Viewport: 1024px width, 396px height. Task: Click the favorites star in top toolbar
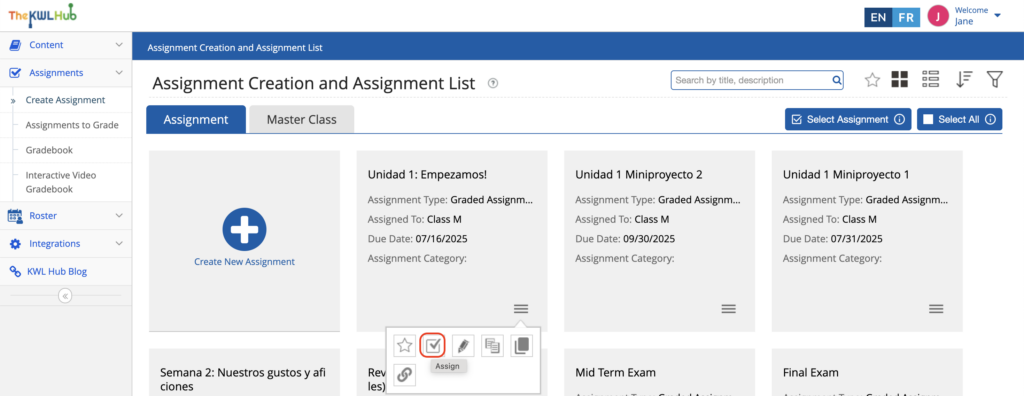[872, 80]
